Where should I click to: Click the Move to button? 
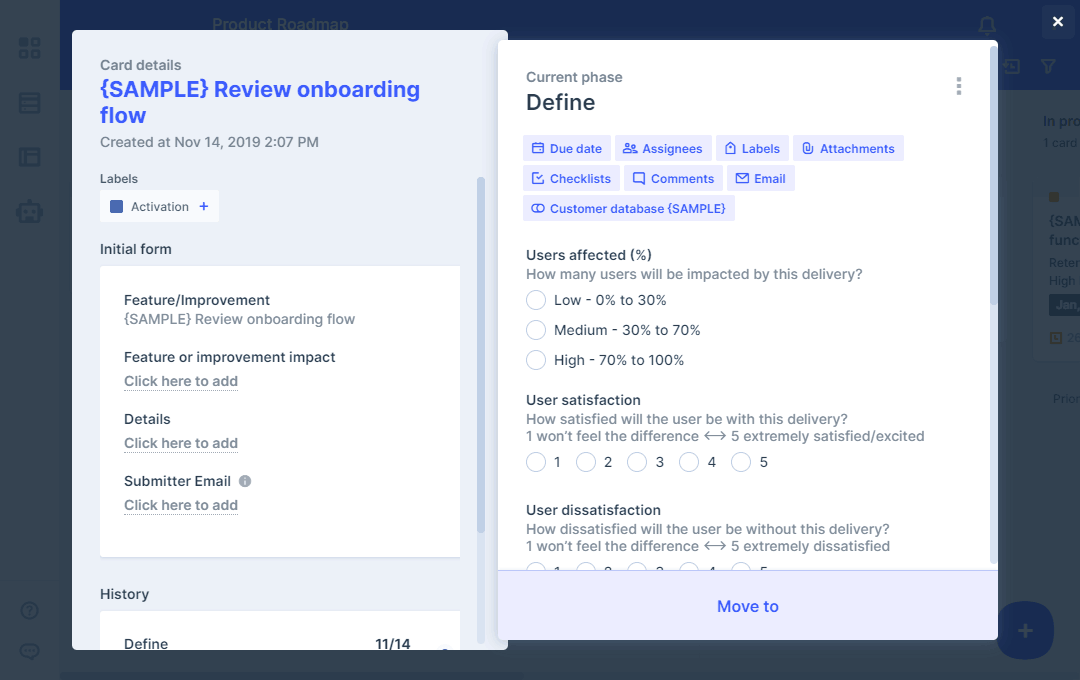point(747,606)
